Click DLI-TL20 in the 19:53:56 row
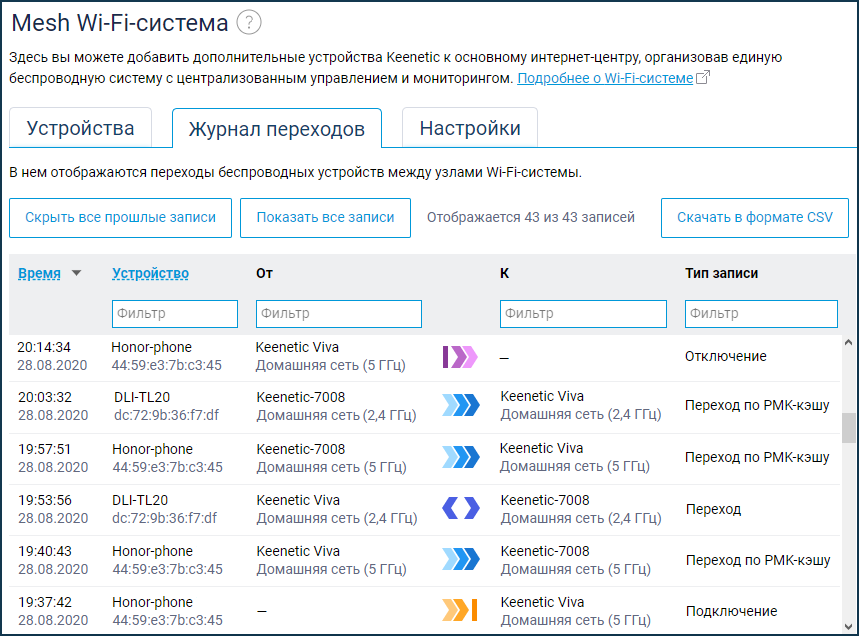 140,500
